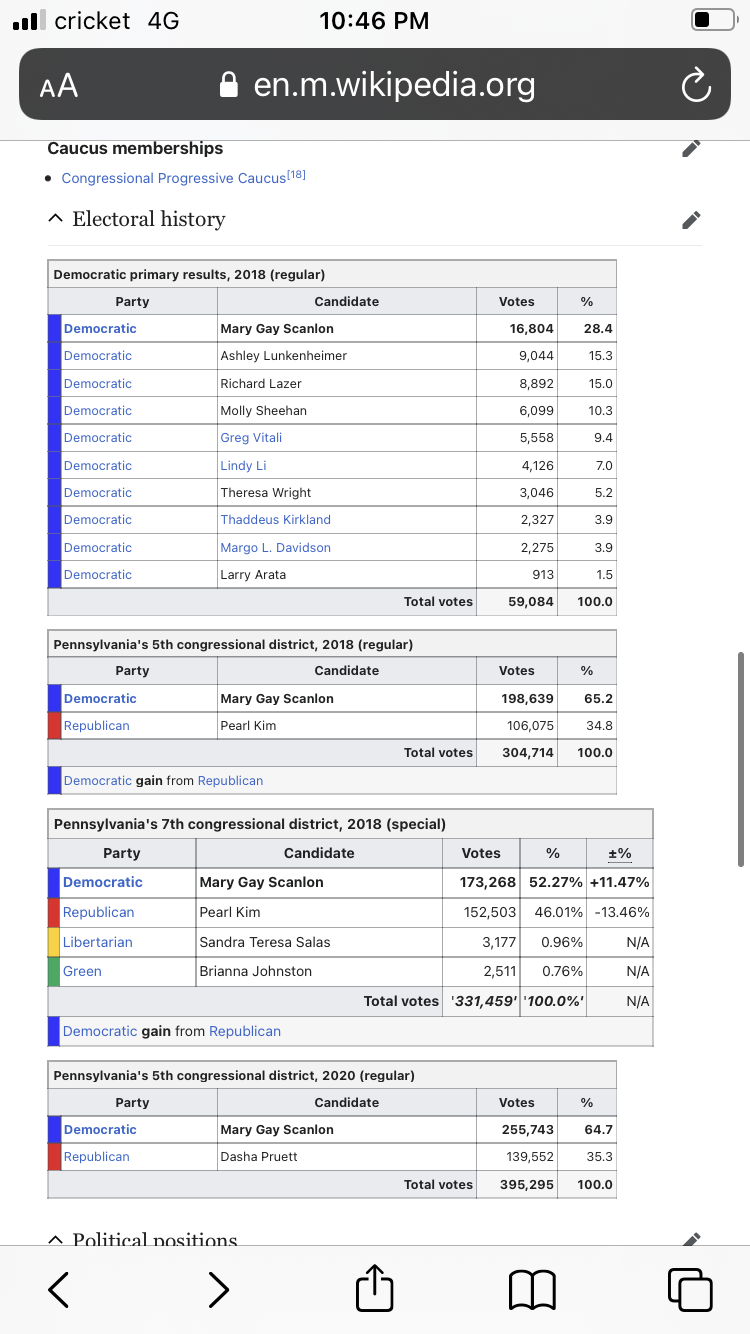Open the AA reader text options

[59, 87]
